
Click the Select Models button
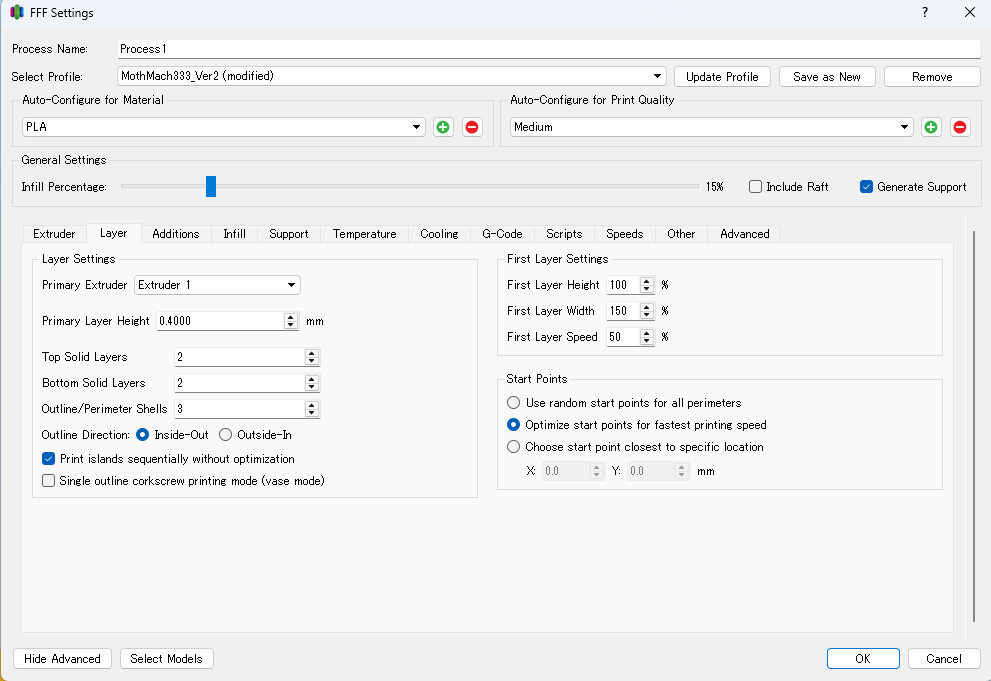tap(166, 659)
